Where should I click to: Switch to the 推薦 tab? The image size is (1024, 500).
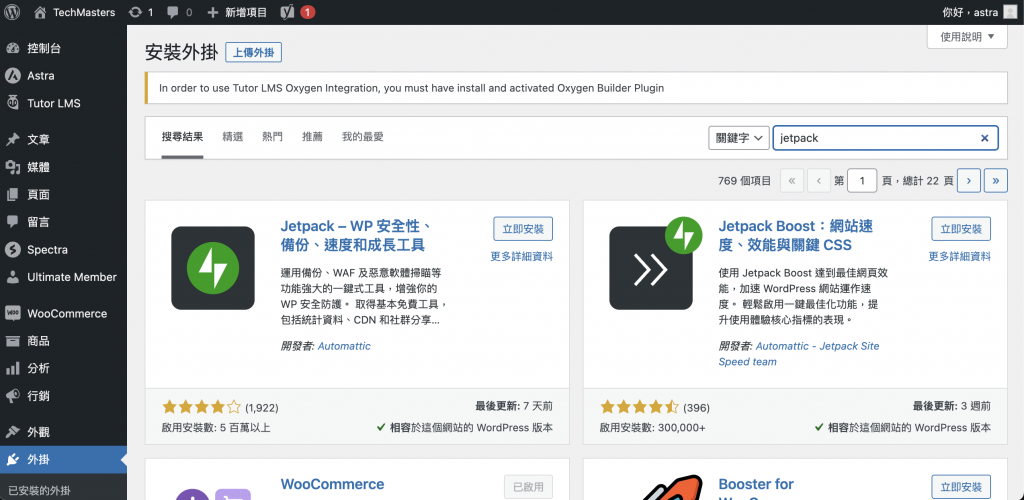coord(312,137)
